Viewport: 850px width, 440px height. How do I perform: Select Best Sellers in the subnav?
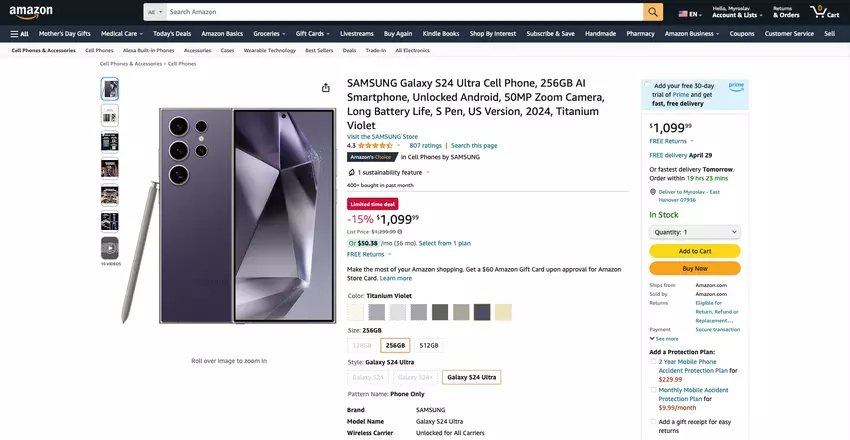[x=319, y=49]
